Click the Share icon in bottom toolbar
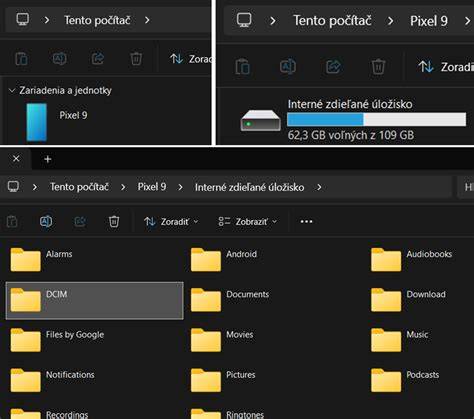This screenshot has height=419, width=474. click(80, 221)
